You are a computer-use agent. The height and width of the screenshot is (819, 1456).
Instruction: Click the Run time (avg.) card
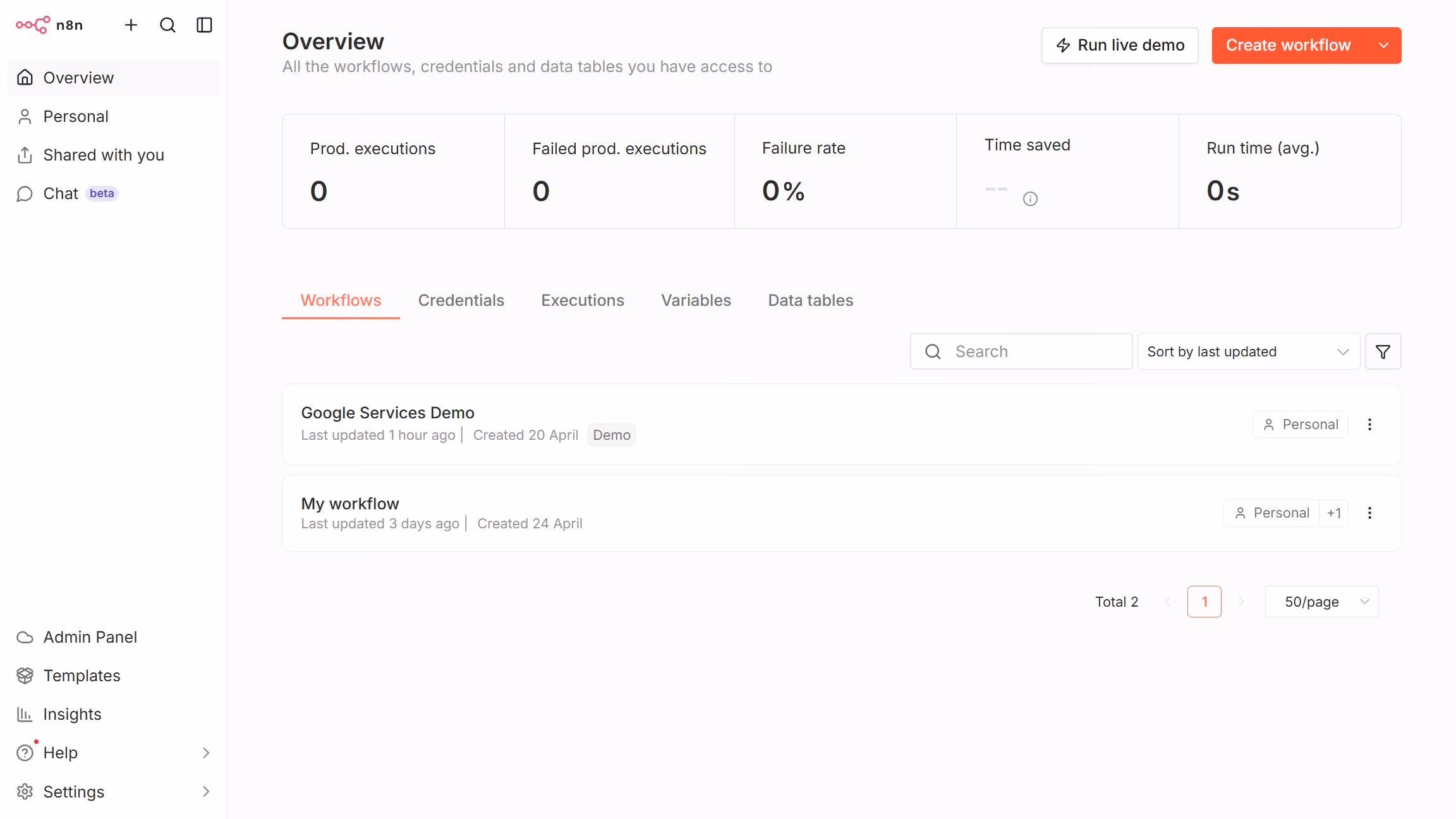tap(1290, 171)
